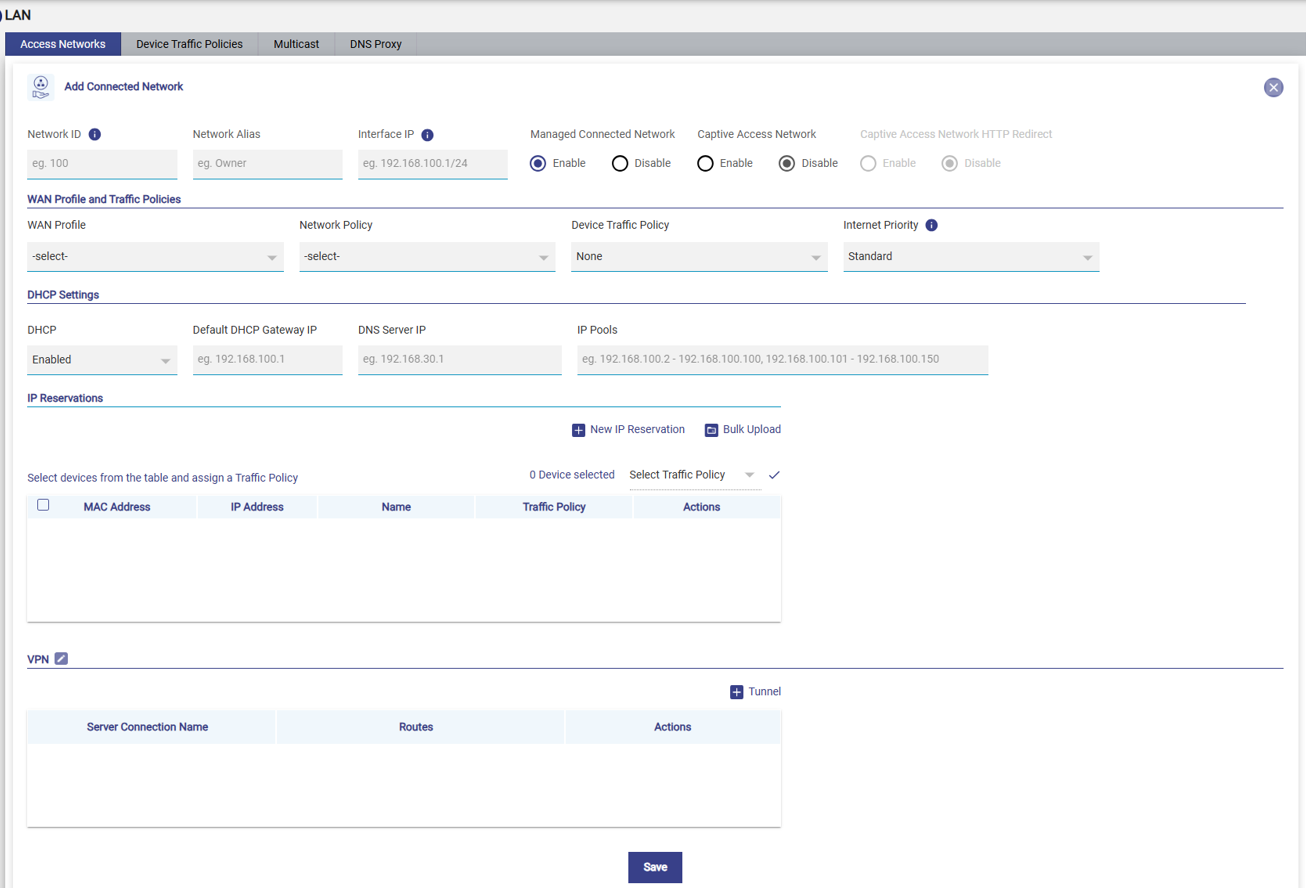Click the VPN edit pencil icon

pyautogui.click(x=61, y=659)
